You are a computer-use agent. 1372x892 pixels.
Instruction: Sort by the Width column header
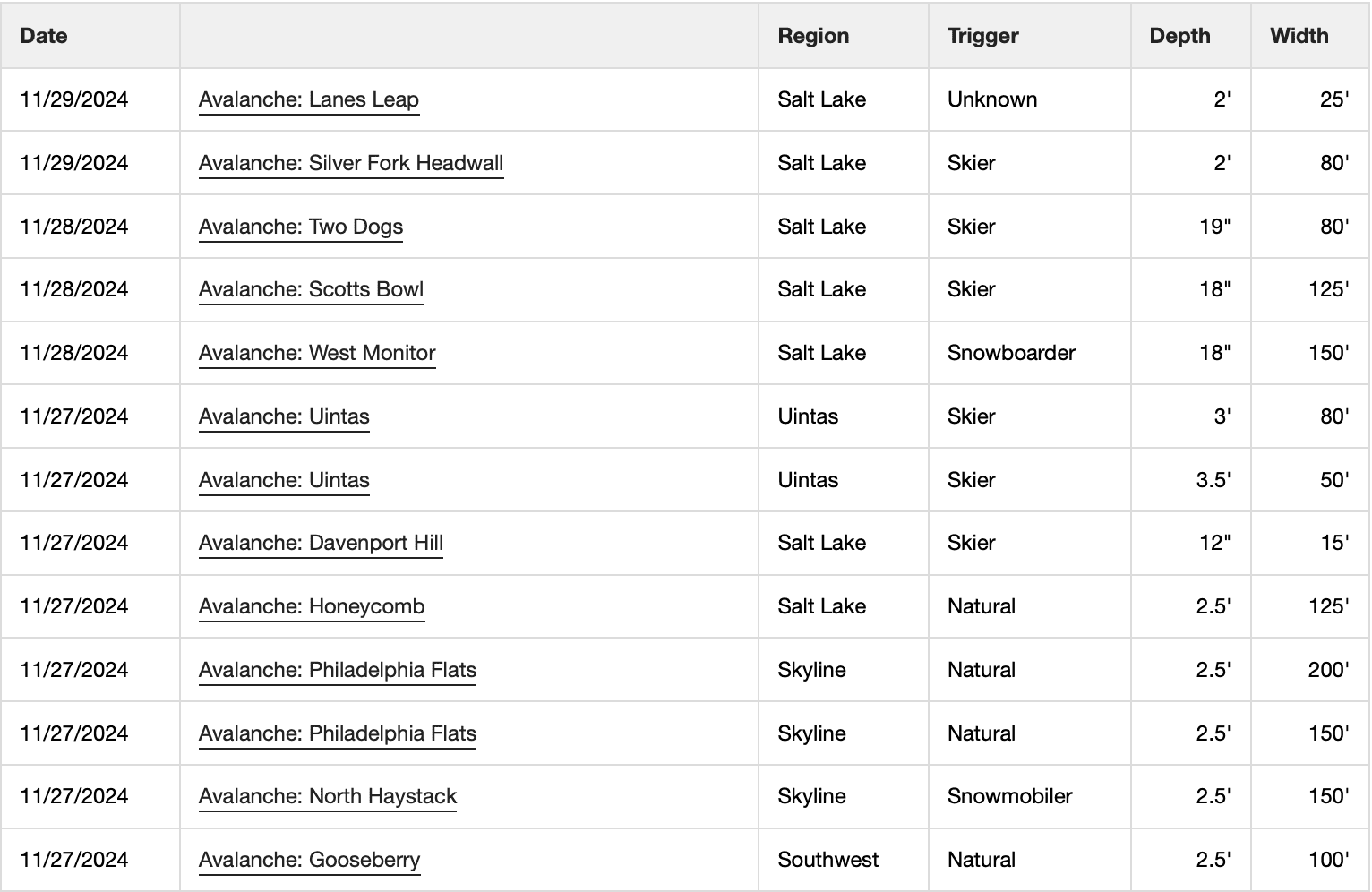[1299, 36]
